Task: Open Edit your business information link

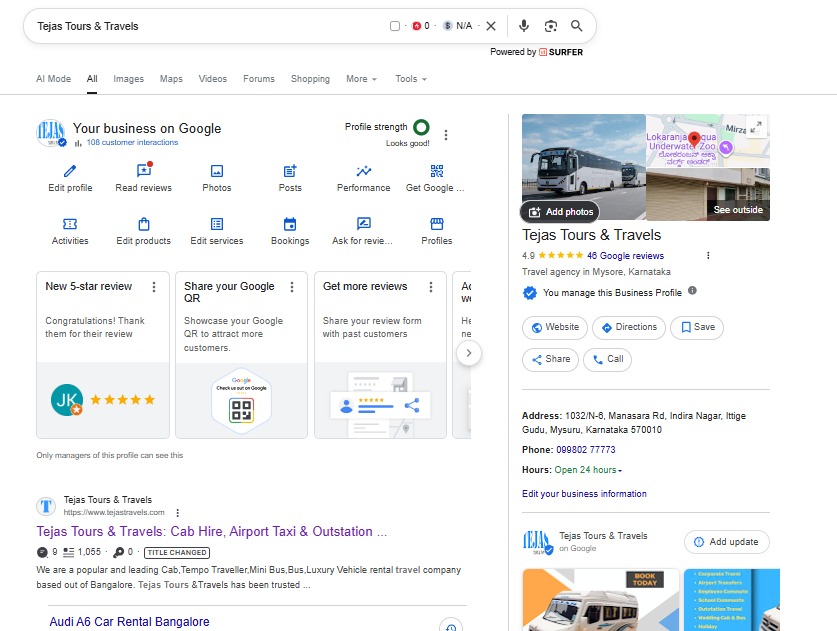Action: (584, 494)
